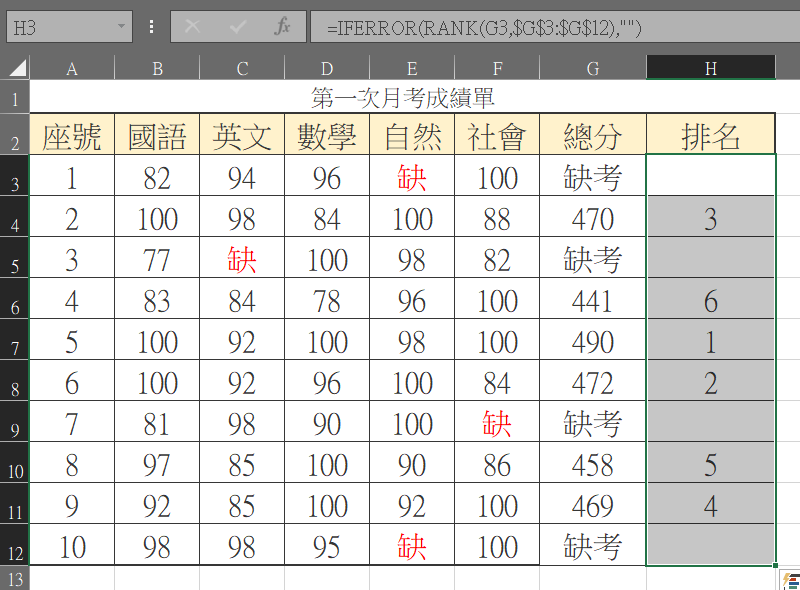Click total score cell 470
Viewport: 800px width, 590px height.
(x=593, y=216)
